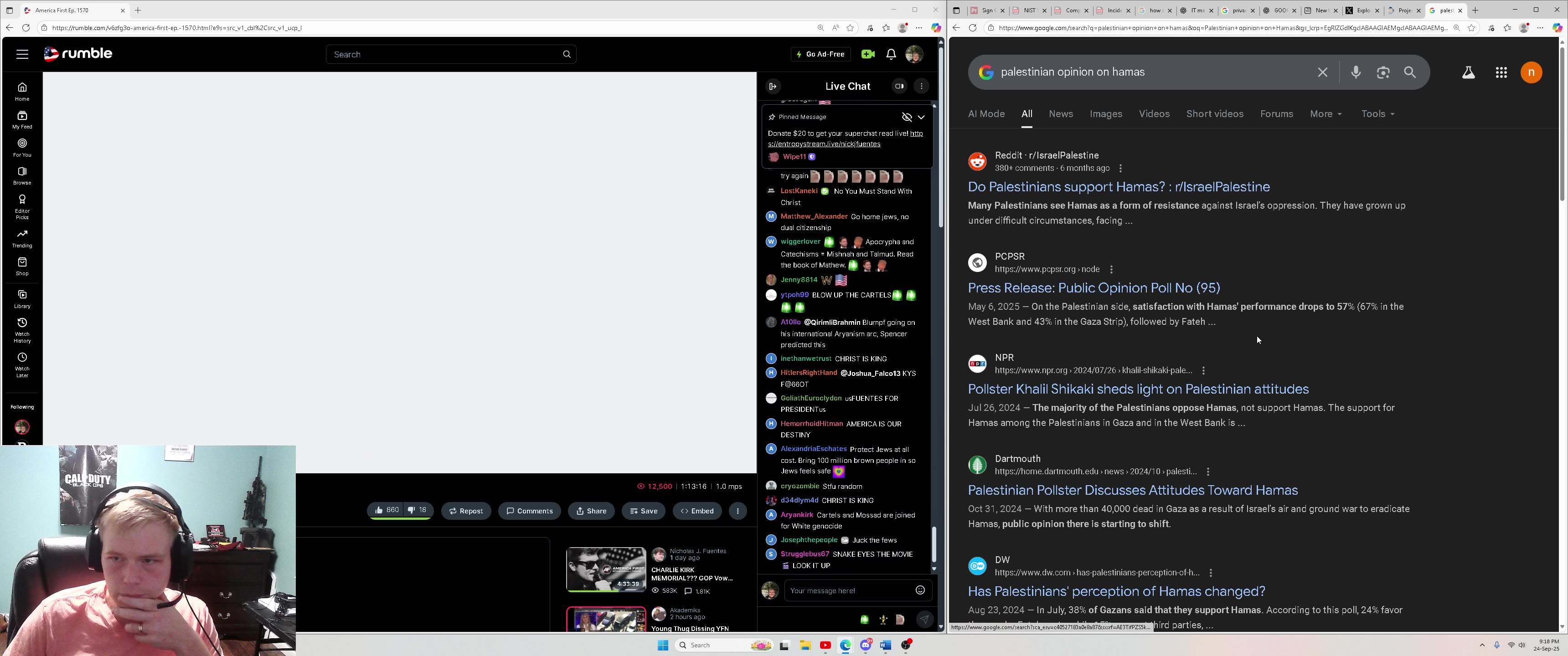The height and width of the screenshot is (656, 1568).
Task: Switch to Videos results tab
Action: tap(1154, 114)
